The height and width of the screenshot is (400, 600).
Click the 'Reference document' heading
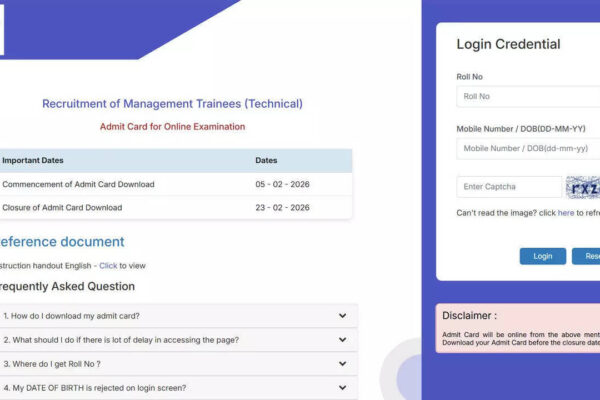coord(62,242)
